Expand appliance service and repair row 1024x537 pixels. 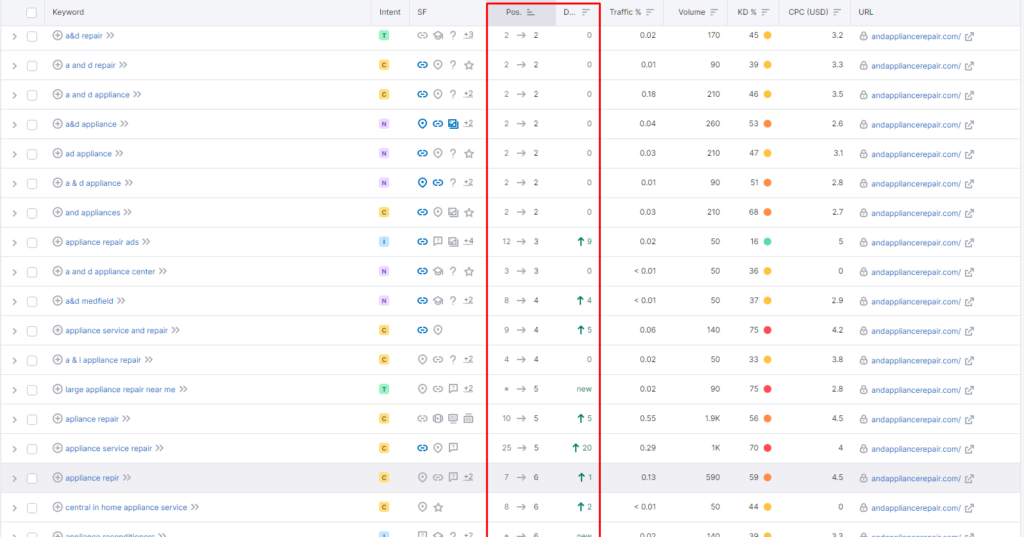(x=14, y=331)
